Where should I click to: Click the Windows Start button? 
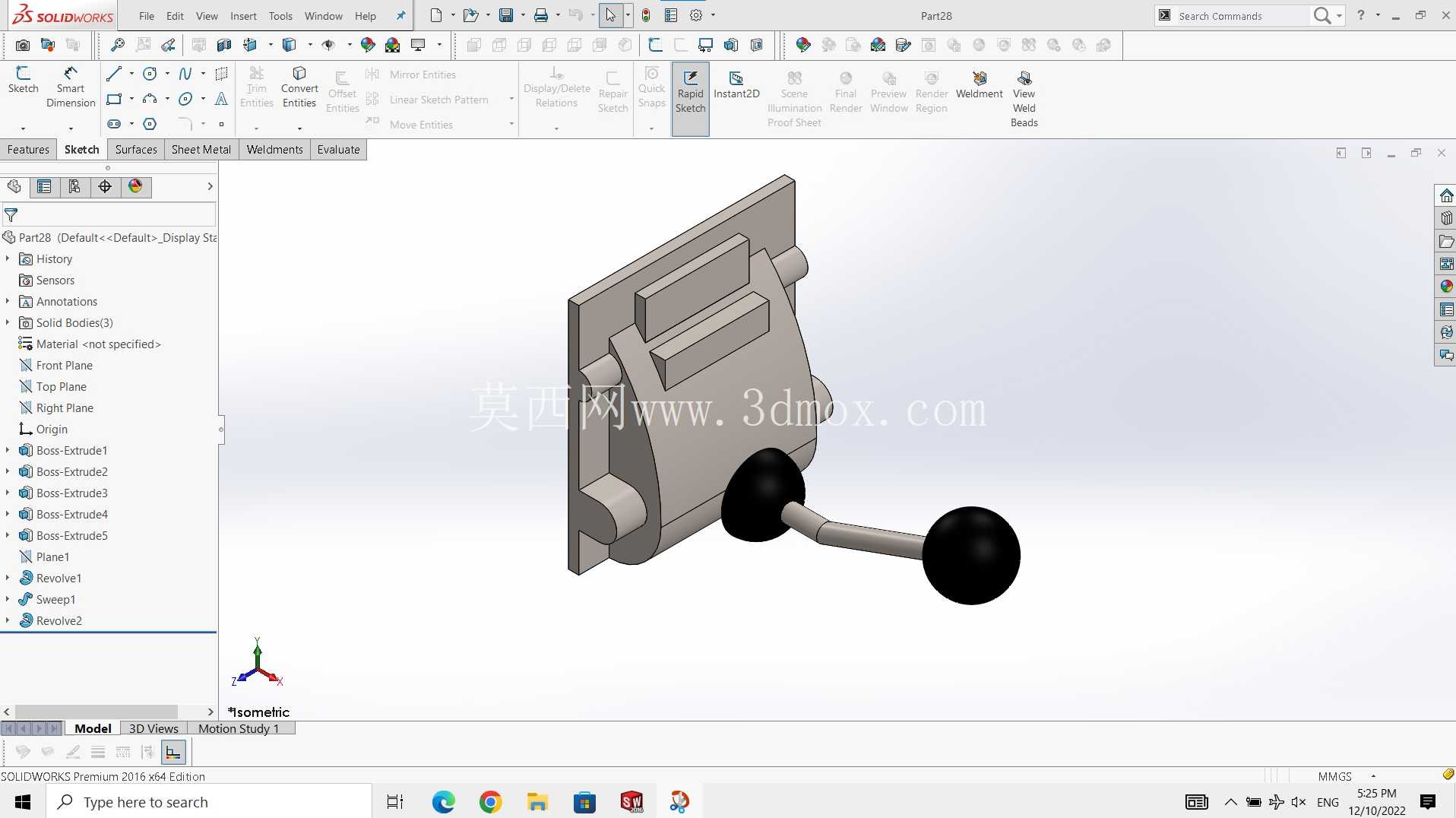(23, 802)
